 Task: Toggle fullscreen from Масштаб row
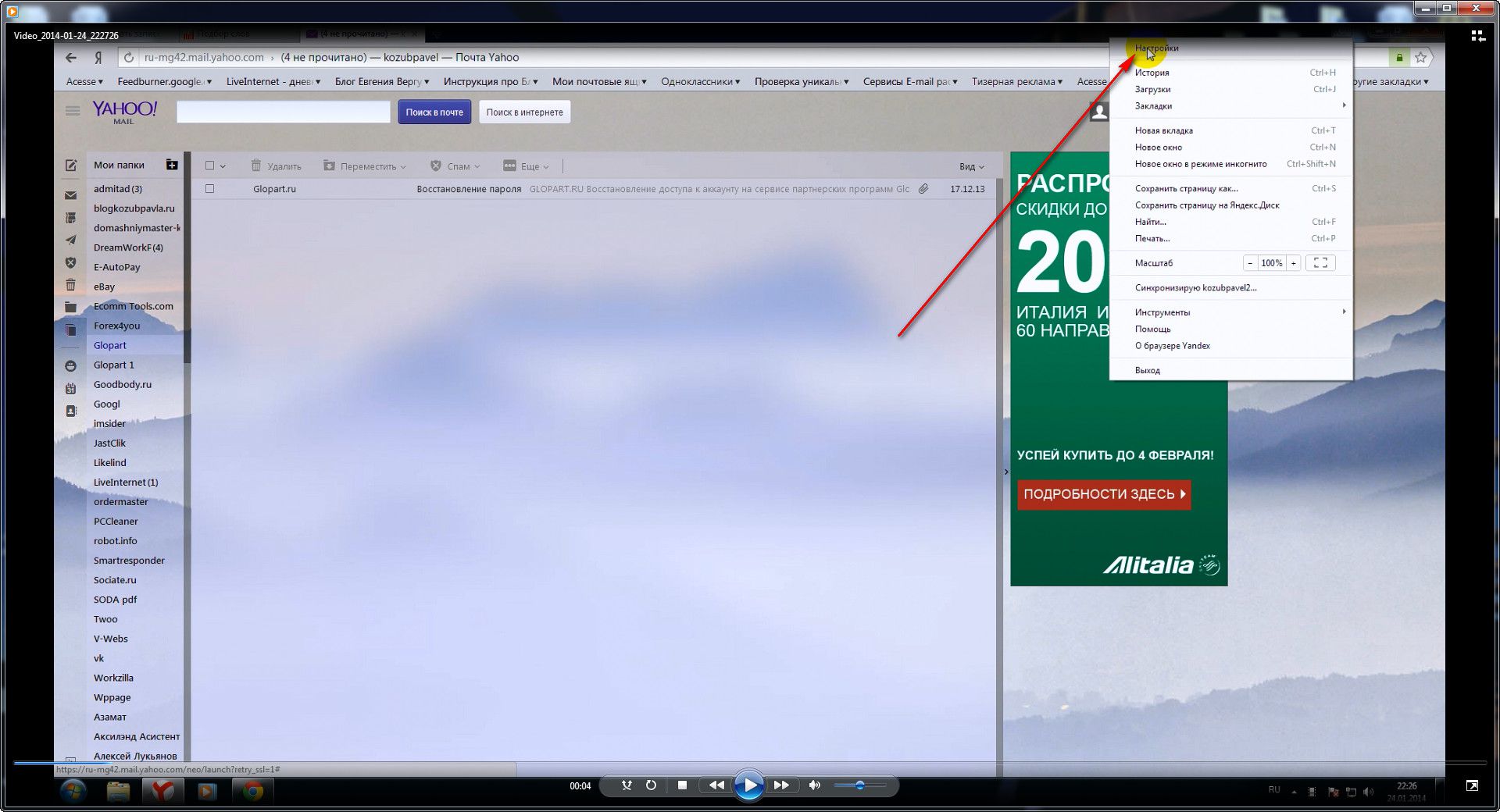(x=1320, y=263)
